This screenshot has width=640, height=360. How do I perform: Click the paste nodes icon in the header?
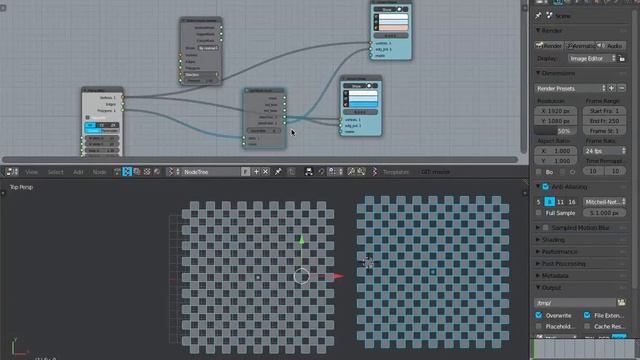(x=361, y=172)
